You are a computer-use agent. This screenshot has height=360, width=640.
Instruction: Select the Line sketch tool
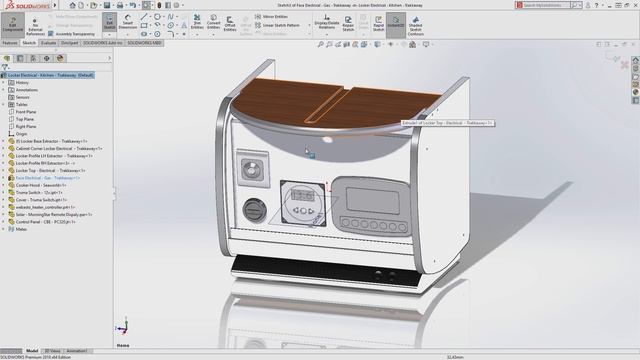coord(144,17)
